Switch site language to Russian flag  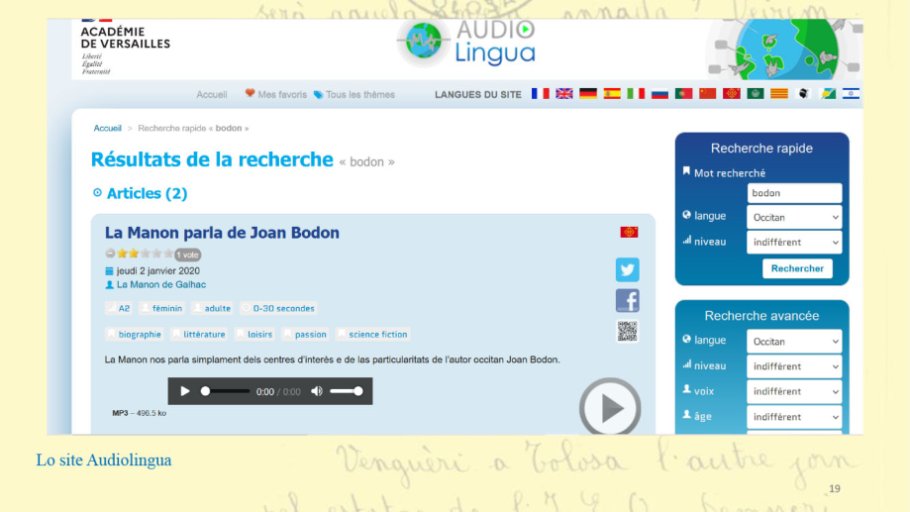coord(659,93)
